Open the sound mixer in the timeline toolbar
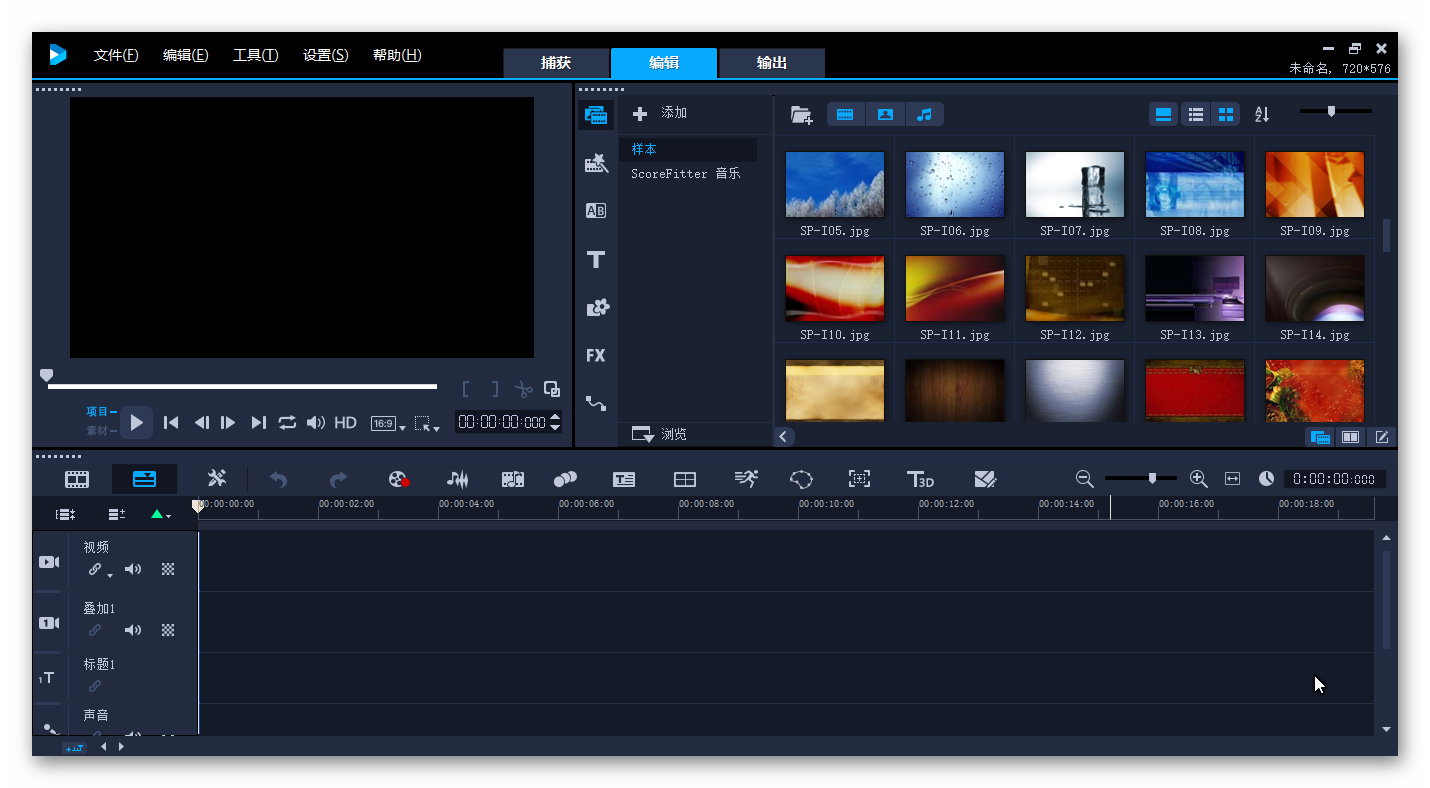 [457, 479]
